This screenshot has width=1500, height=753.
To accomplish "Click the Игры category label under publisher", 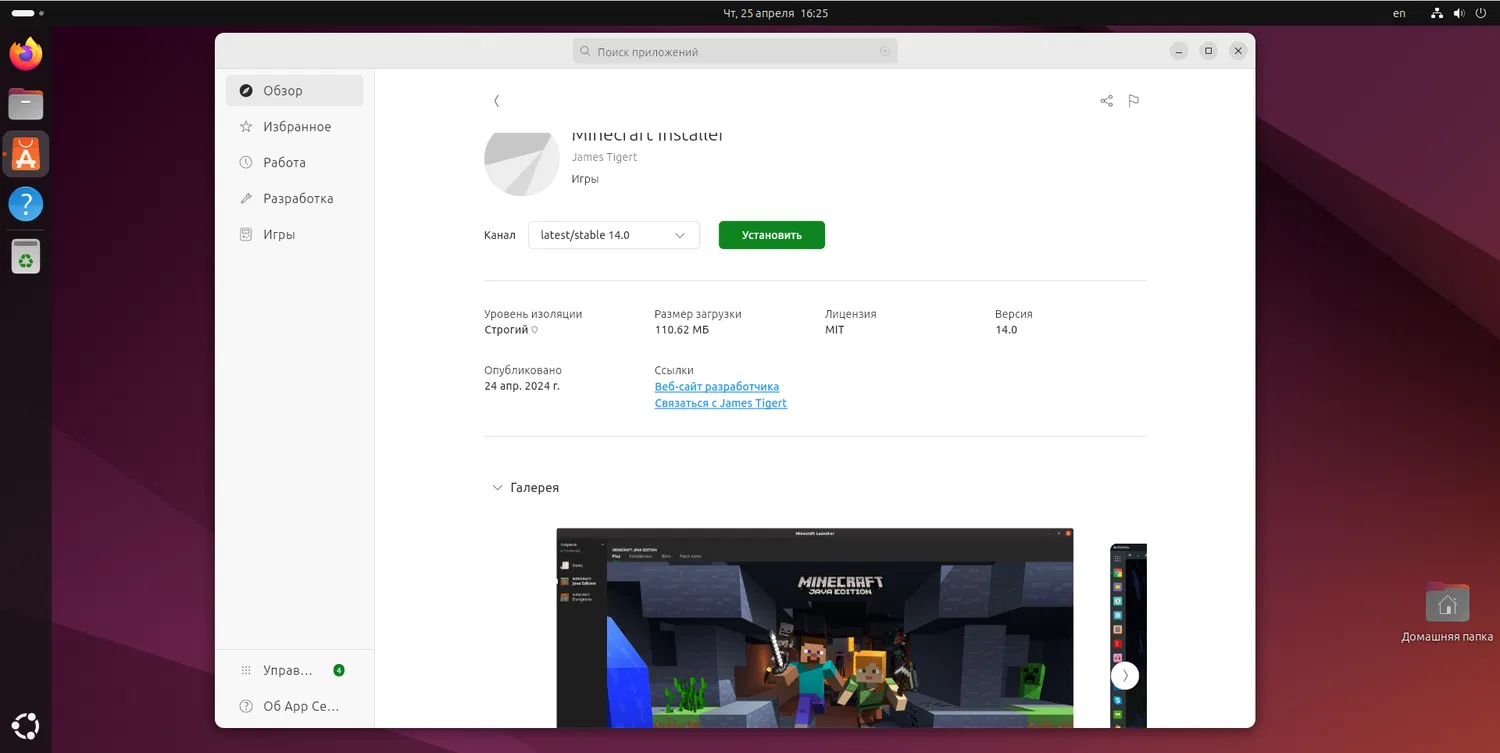I will pyautogui.click(x=585, y=179).
